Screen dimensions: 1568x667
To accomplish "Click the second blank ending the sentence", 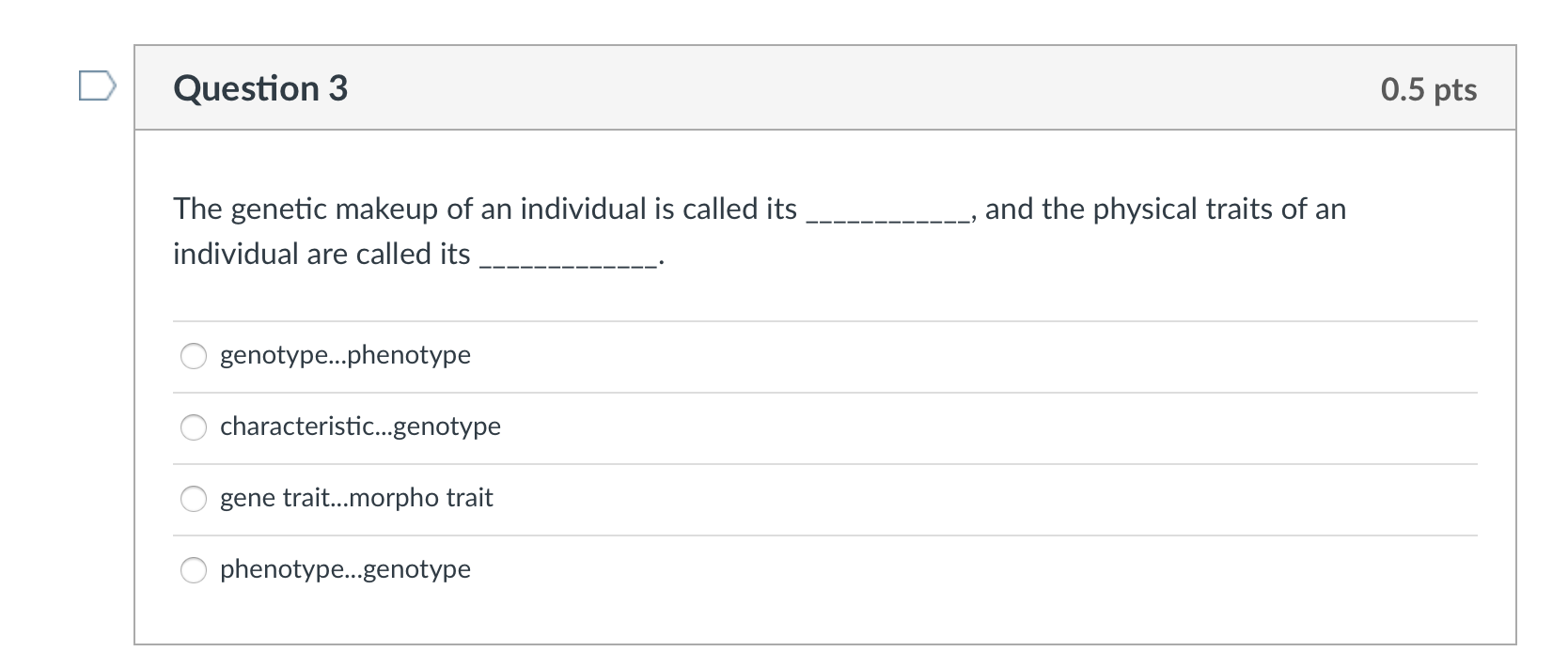I will pos(567,261).
